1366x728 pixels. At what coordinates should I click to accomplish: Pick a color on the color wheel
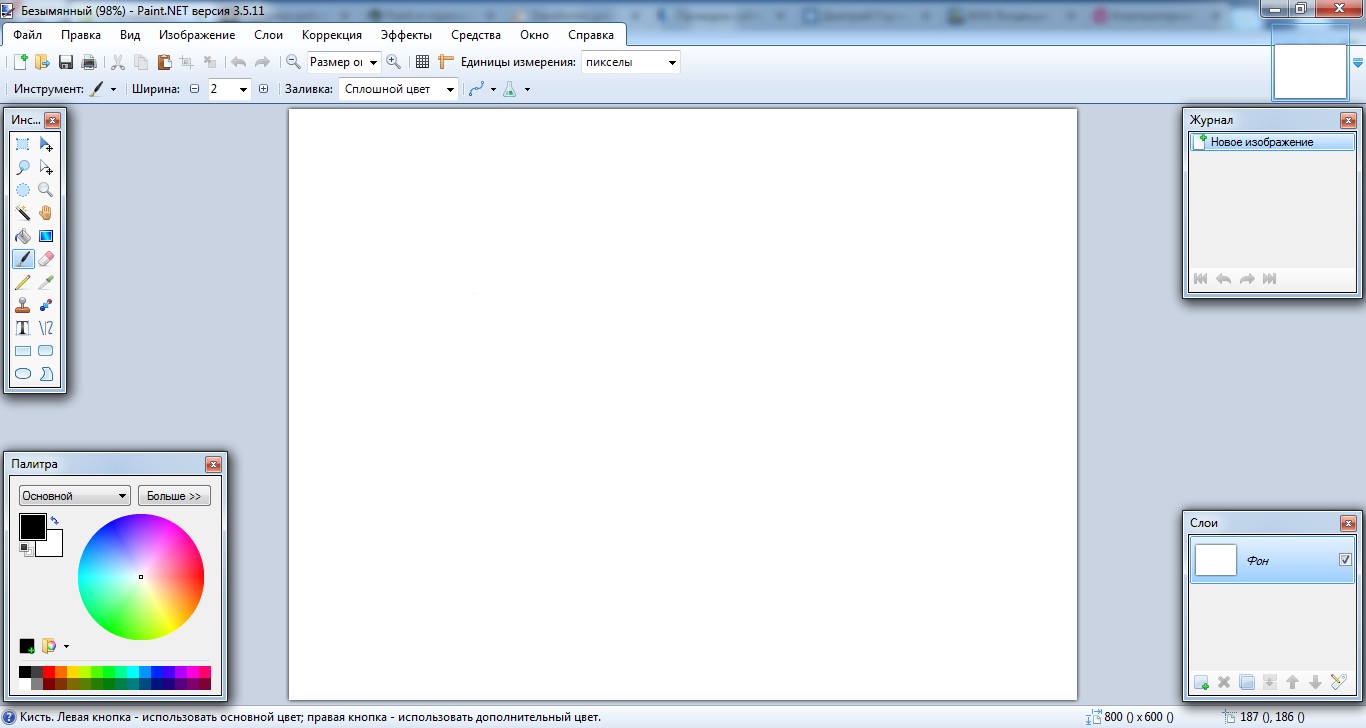141,577
